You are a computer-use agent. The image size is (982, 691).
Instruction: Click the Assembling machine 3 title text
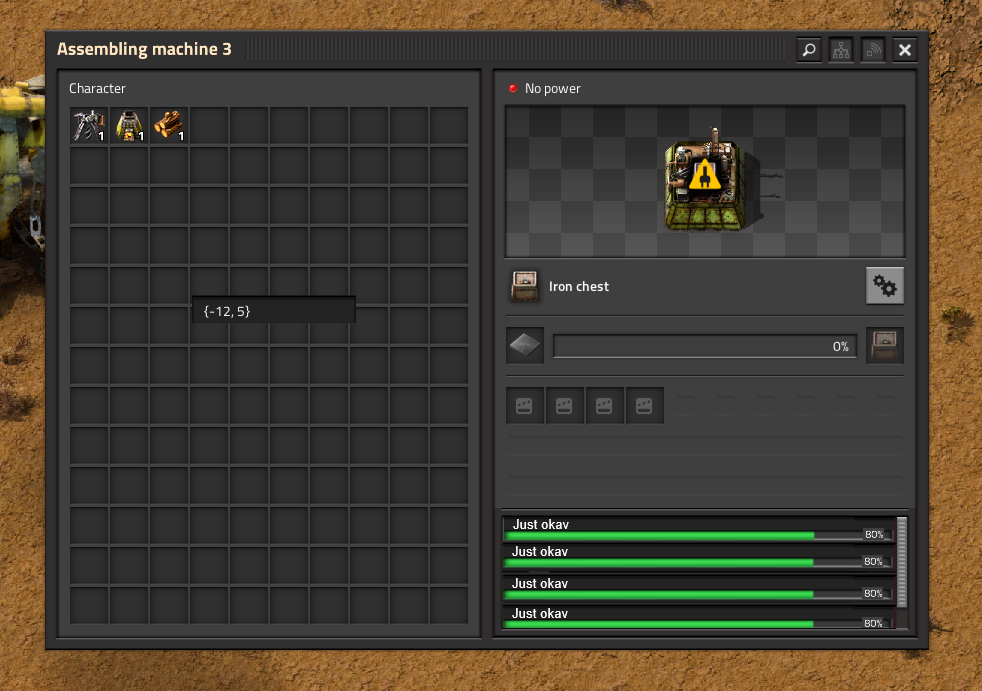tap(144, 49)
